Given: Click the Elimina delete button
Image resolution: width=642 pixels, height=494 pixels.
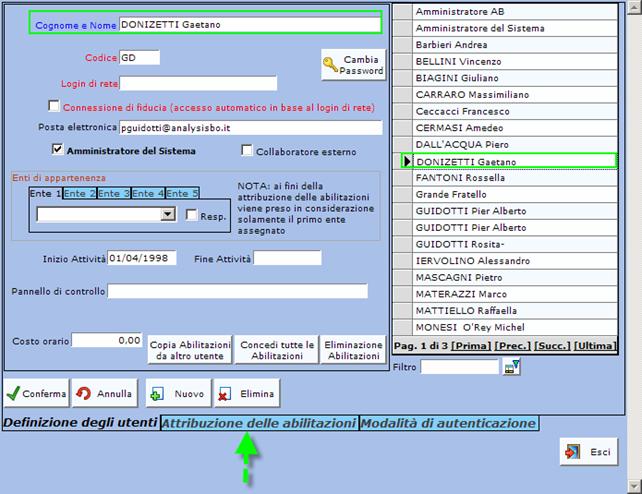Looking at the screenshot, I should [x=246, y=393].
